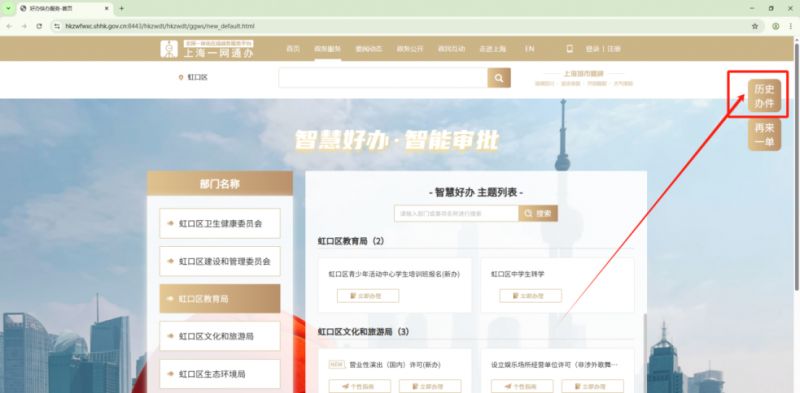This screenshot has width=800, height=393.
Task: Click the 登录 login link
Action: point(592,49)
